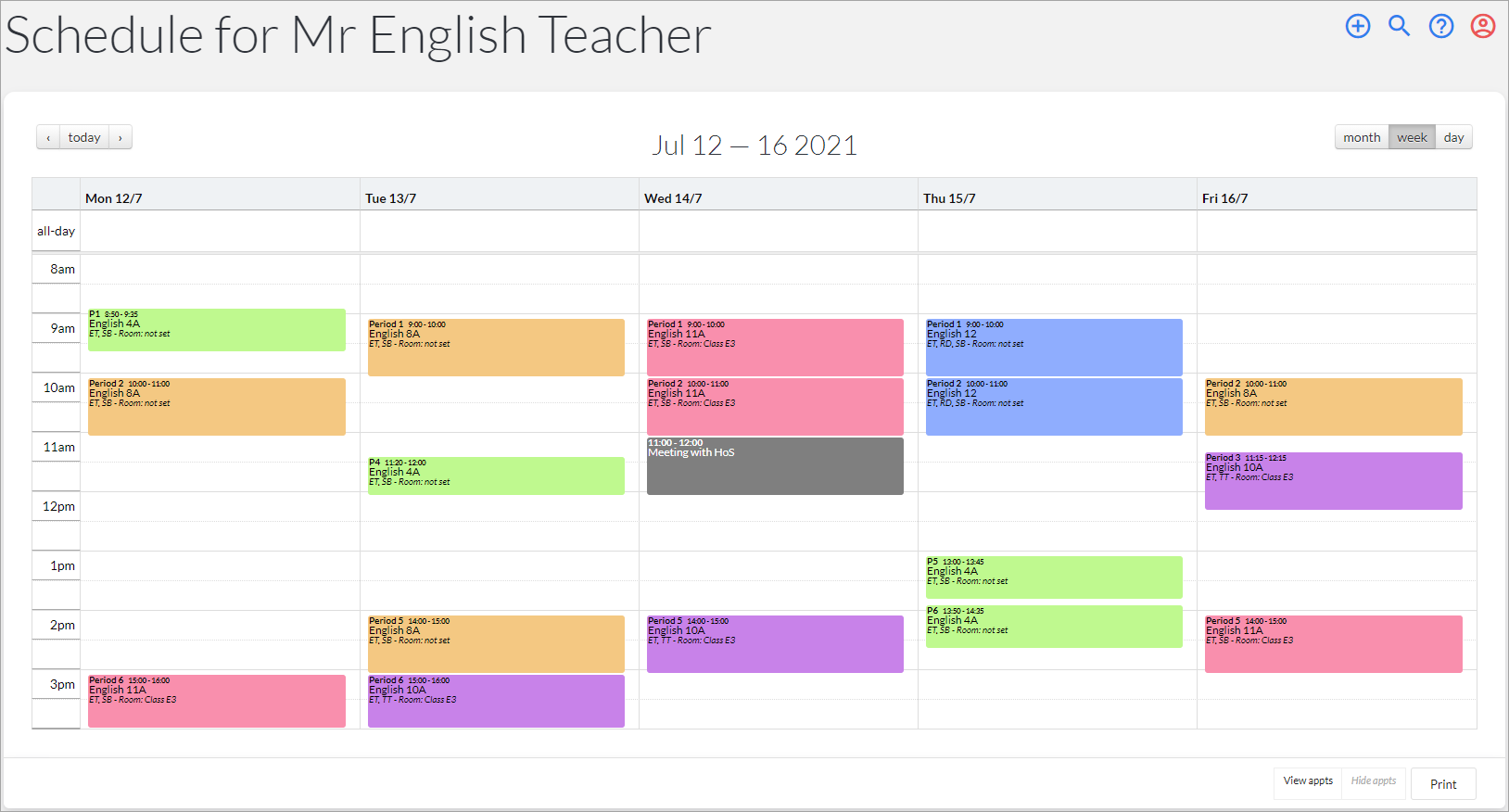
Task: Open the user account icon
Action: (x=1483, y=26)
